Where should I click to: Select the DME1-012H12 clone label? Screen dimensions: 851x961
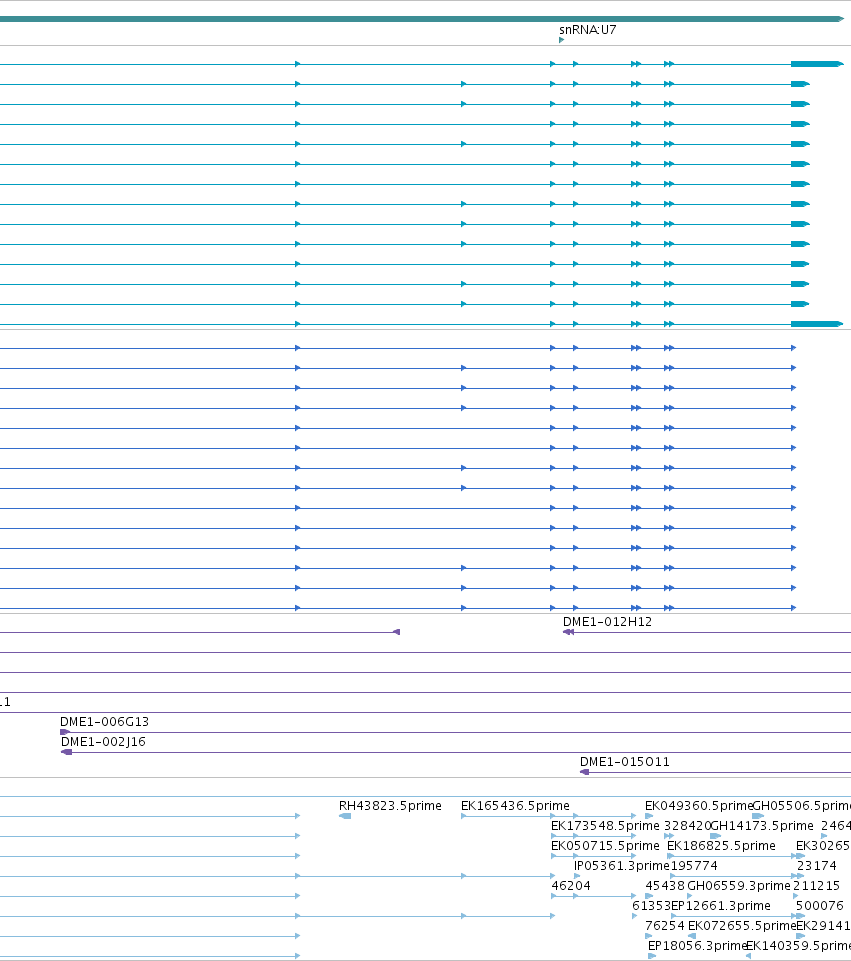point(607,621)
